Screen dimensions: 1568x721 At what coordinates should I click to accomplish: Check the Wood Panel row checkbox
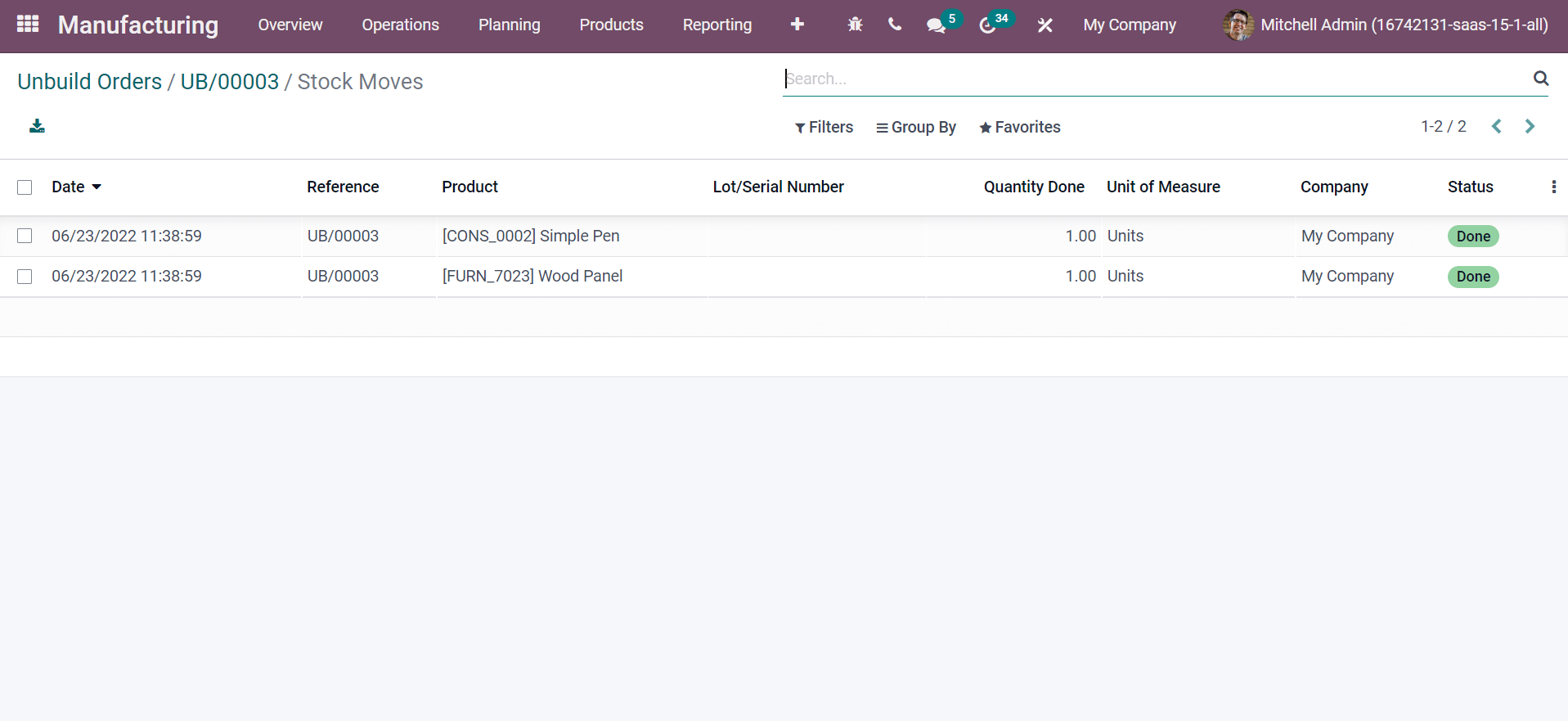point(25,277)
